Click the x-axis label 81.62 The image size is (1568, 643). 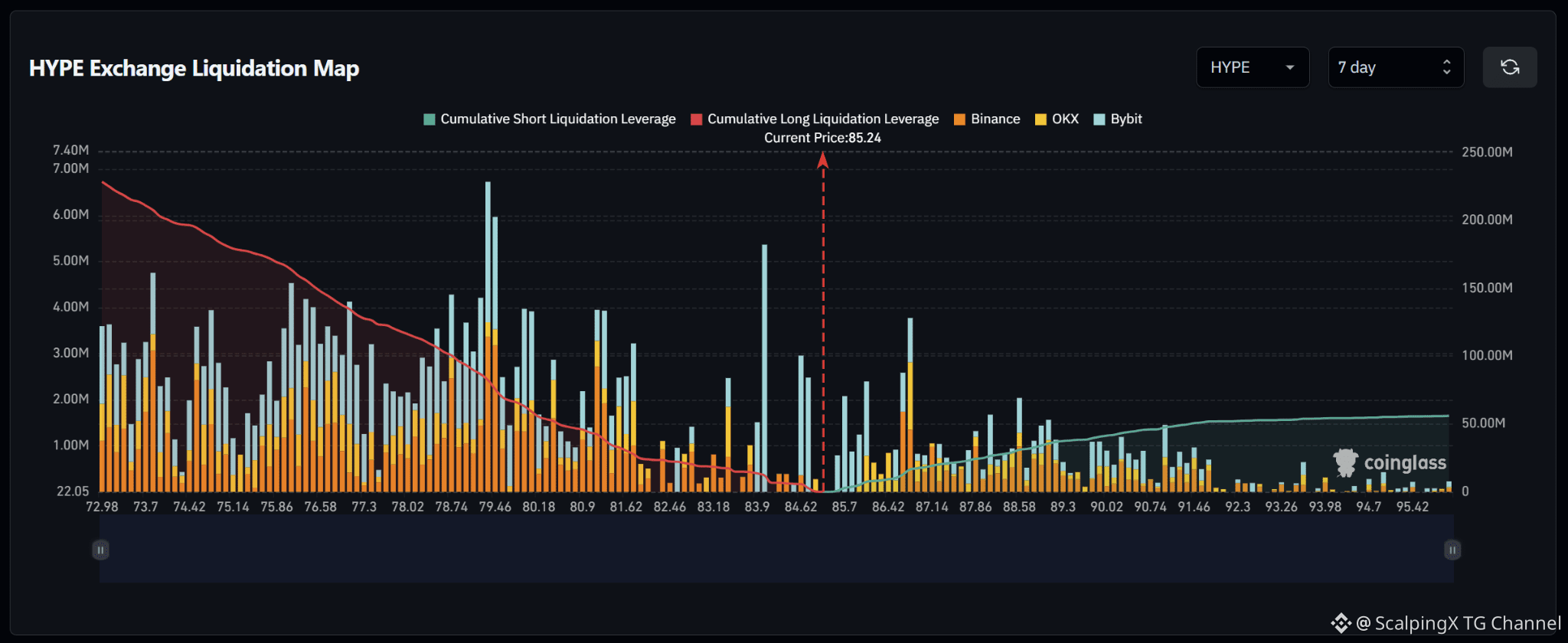(x=626, y=507)
